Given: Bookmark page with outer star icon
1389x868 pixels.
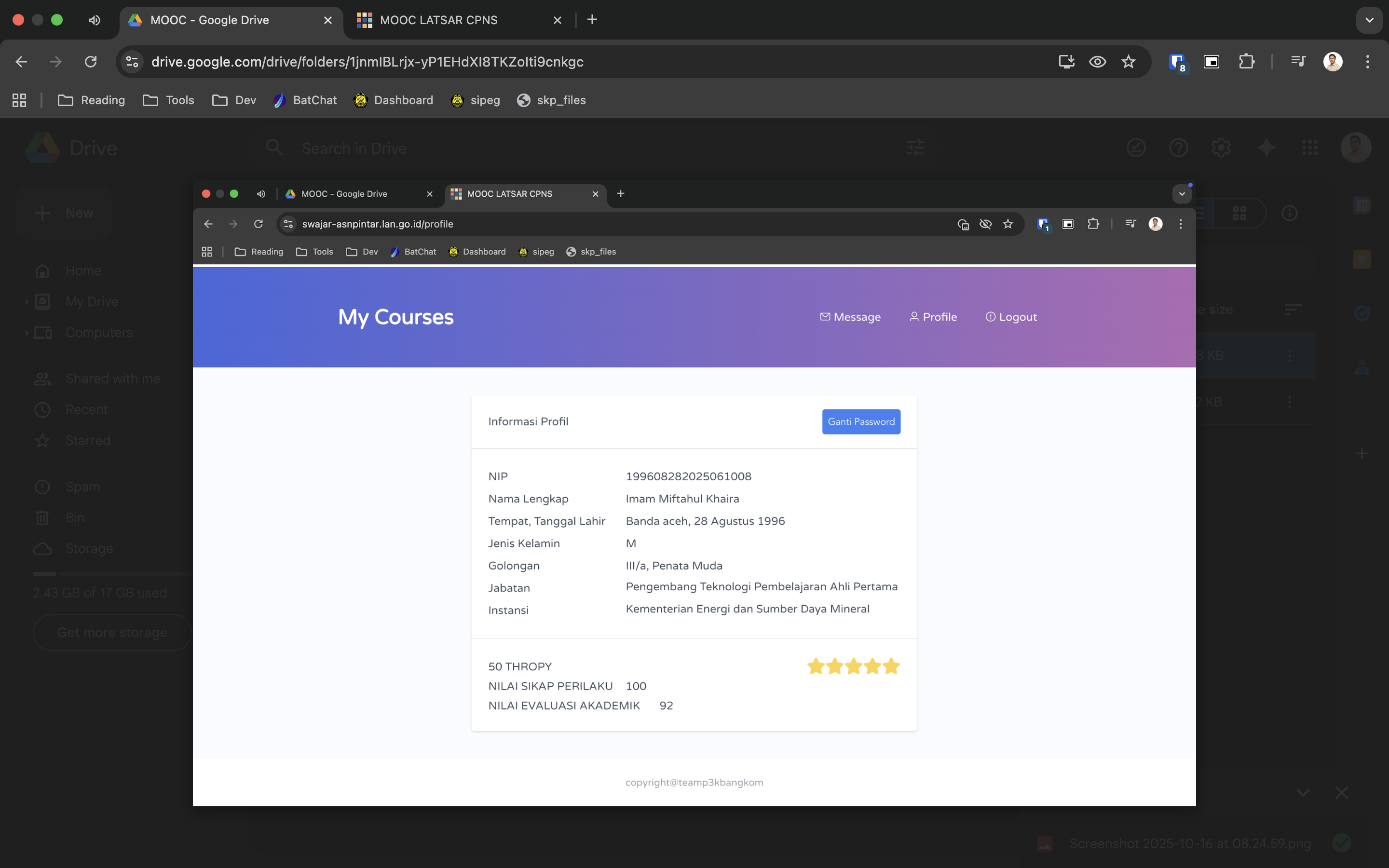Looking at the screenshot, I should (x=1129, y=61).
